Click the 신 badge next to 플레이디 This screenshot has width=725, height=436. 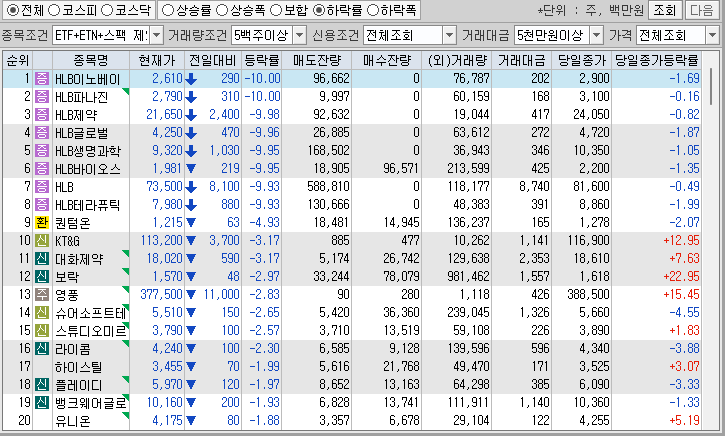[42, 385]
